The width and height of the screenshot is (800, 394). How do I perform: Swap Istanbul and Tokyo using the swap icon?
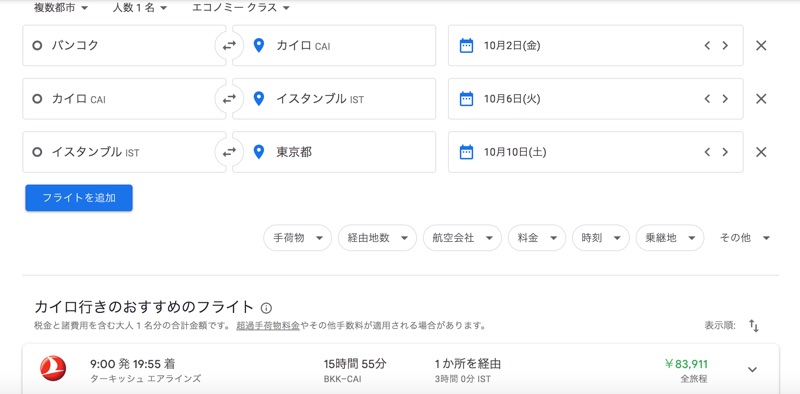coord(229,152)
